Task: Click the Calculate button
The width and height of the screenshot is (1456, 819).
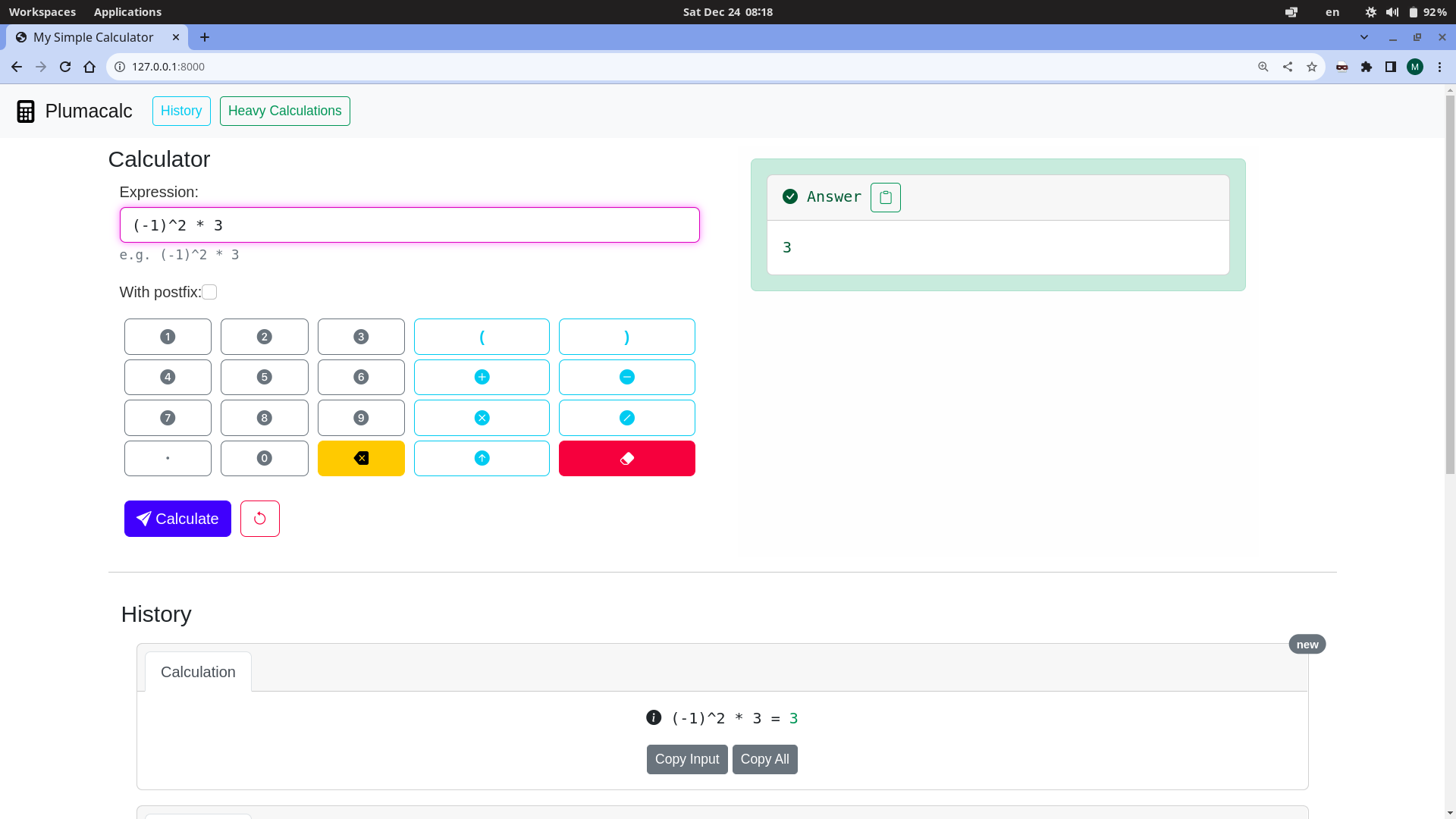Action: point(177,519)
